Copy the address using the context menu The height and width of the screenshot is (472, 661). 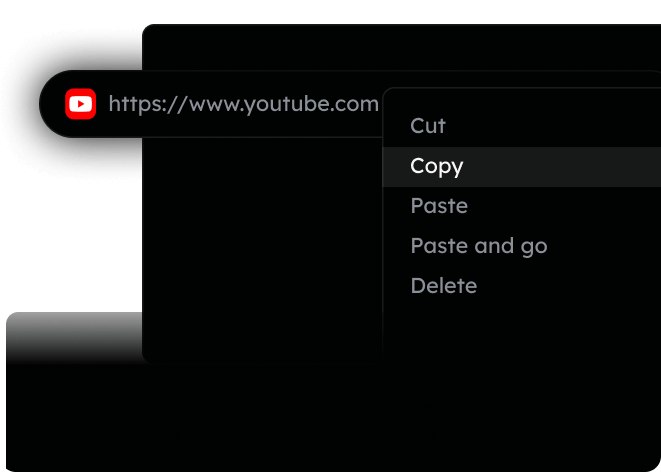point(437,166)
